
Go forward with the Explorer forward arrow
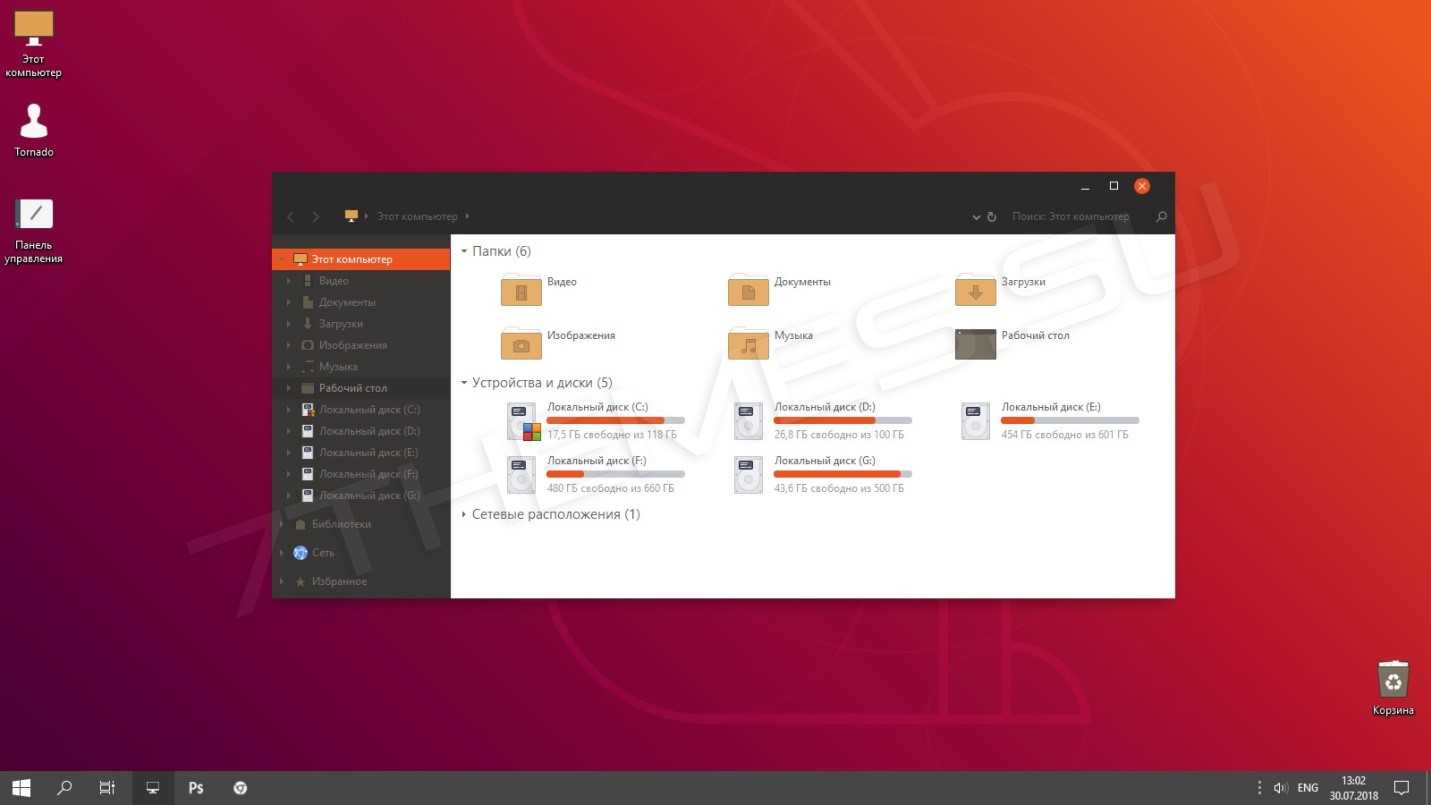tap(316, 216)
